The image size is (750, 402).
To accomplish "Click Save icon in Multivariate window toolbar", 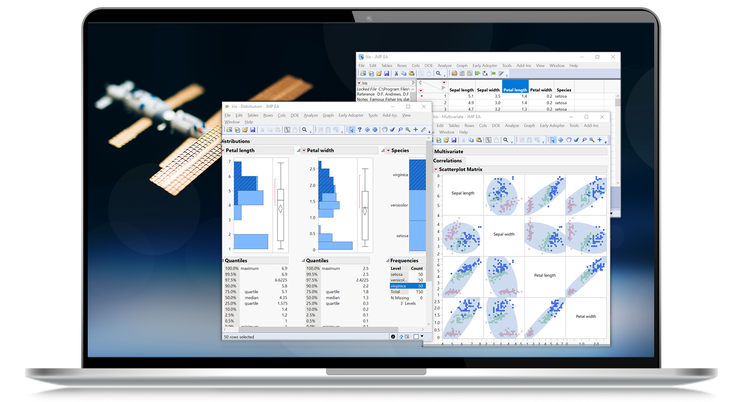I will 454,140.
